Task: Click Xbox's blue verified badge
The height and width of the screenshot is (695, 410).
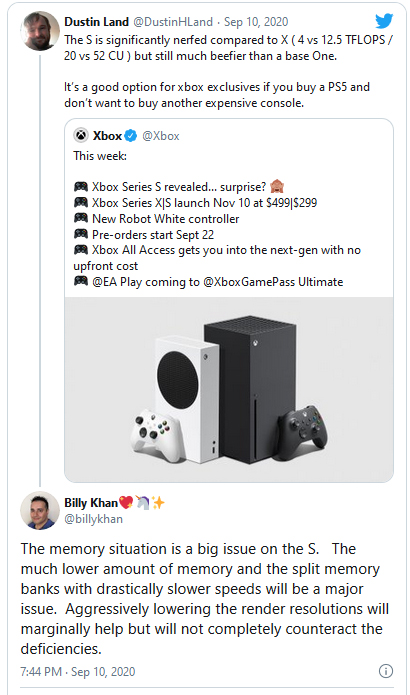Action: [130, 136]
